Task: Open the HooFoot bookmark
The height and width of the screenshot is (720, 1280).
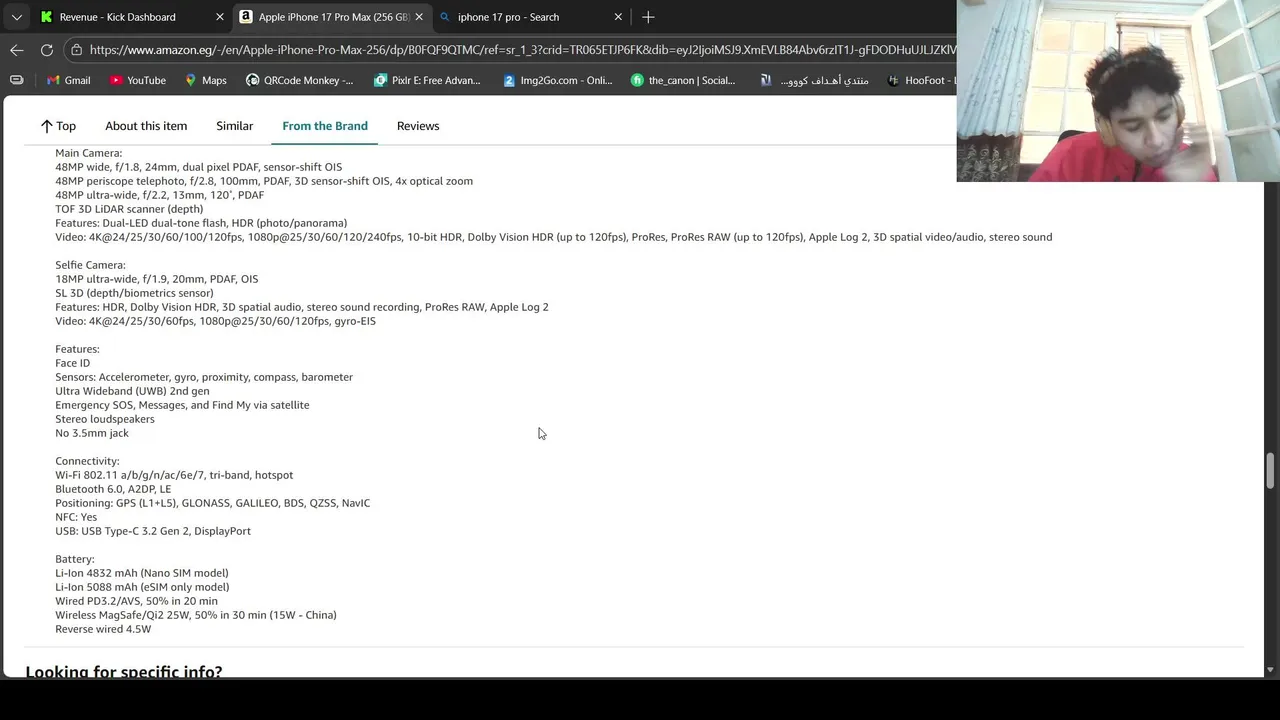Action: pyautogui.click(x=920, y=80)
